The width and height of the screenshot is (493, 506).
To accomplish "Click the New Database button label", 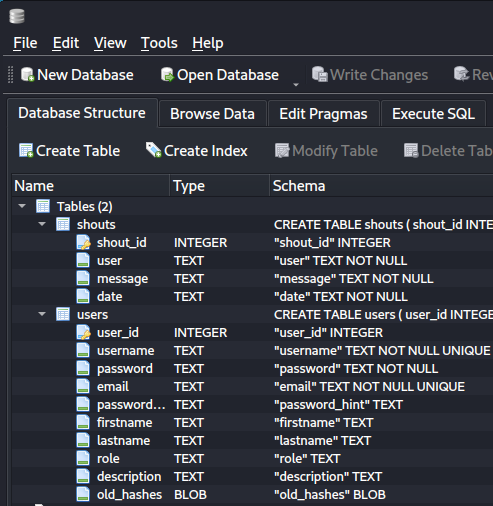I will click(x=85, y=75).
